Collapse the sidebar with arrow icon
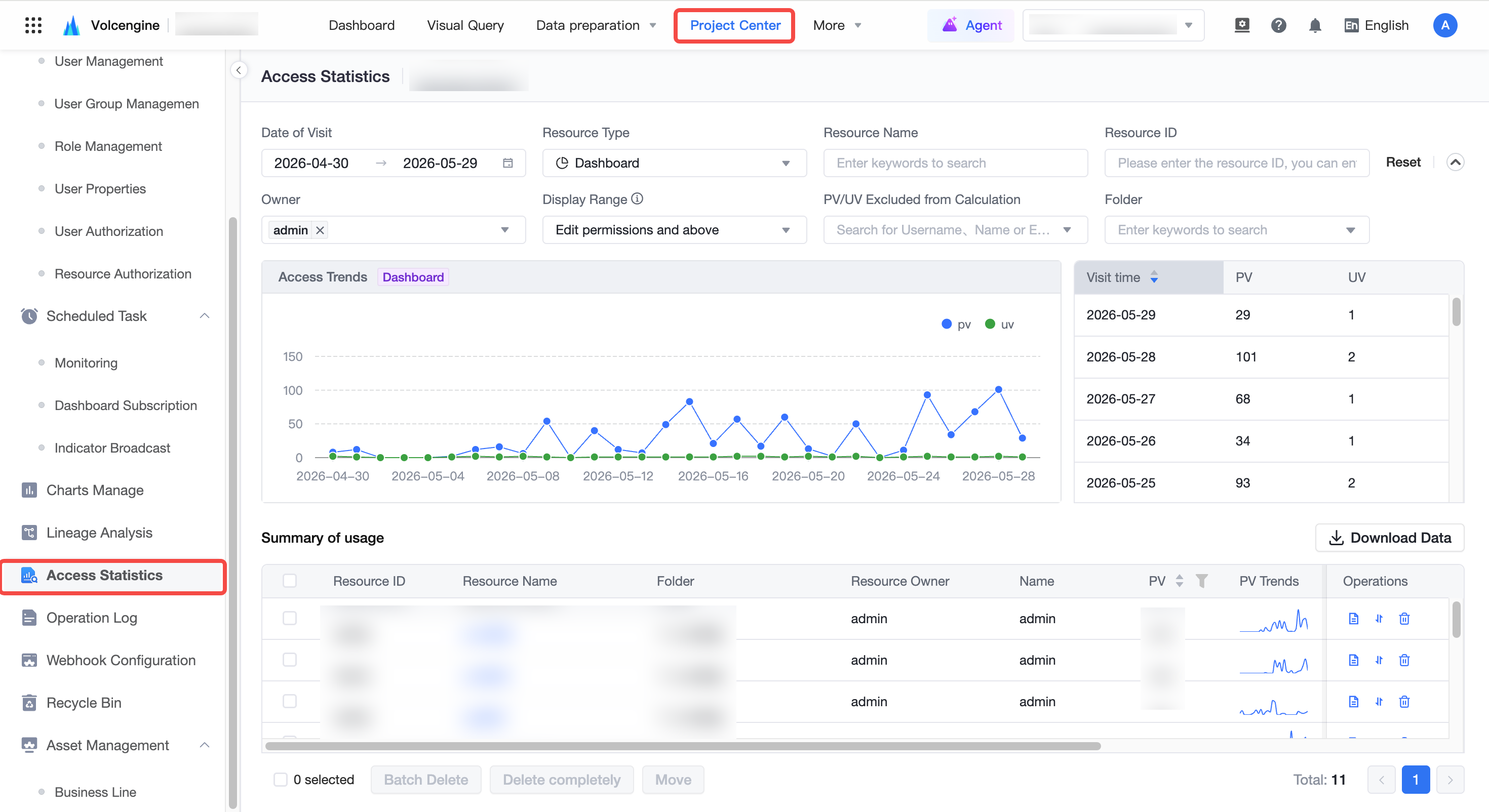This screenshot has height=812, width=1489. pos(239,70)
